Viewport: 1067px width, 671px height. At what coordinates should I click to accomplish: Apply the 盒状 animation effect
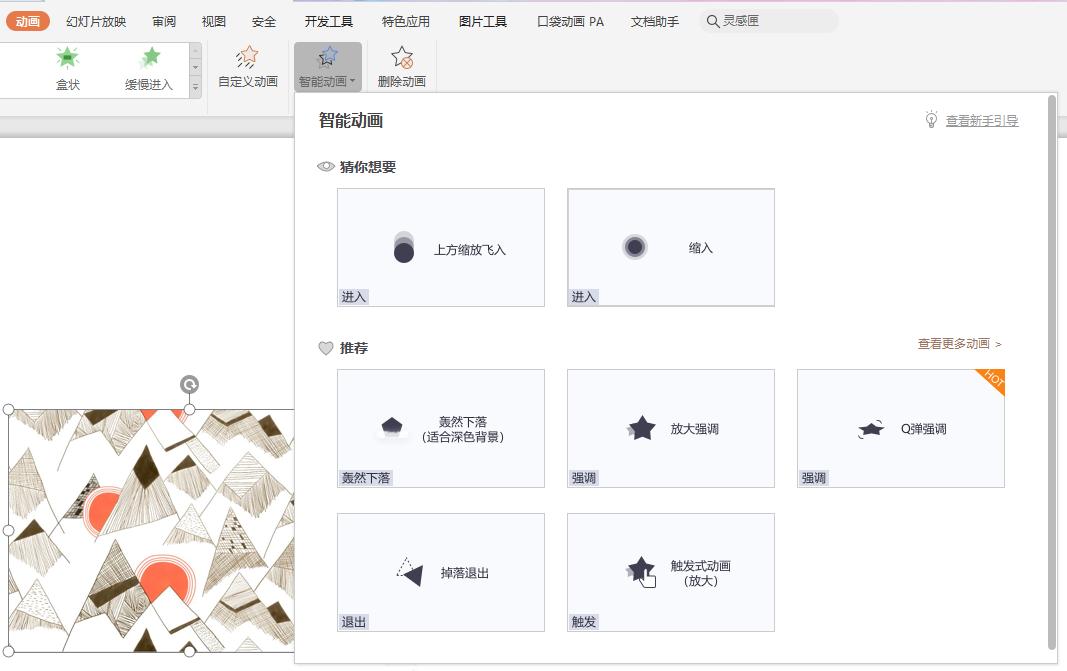66,66
